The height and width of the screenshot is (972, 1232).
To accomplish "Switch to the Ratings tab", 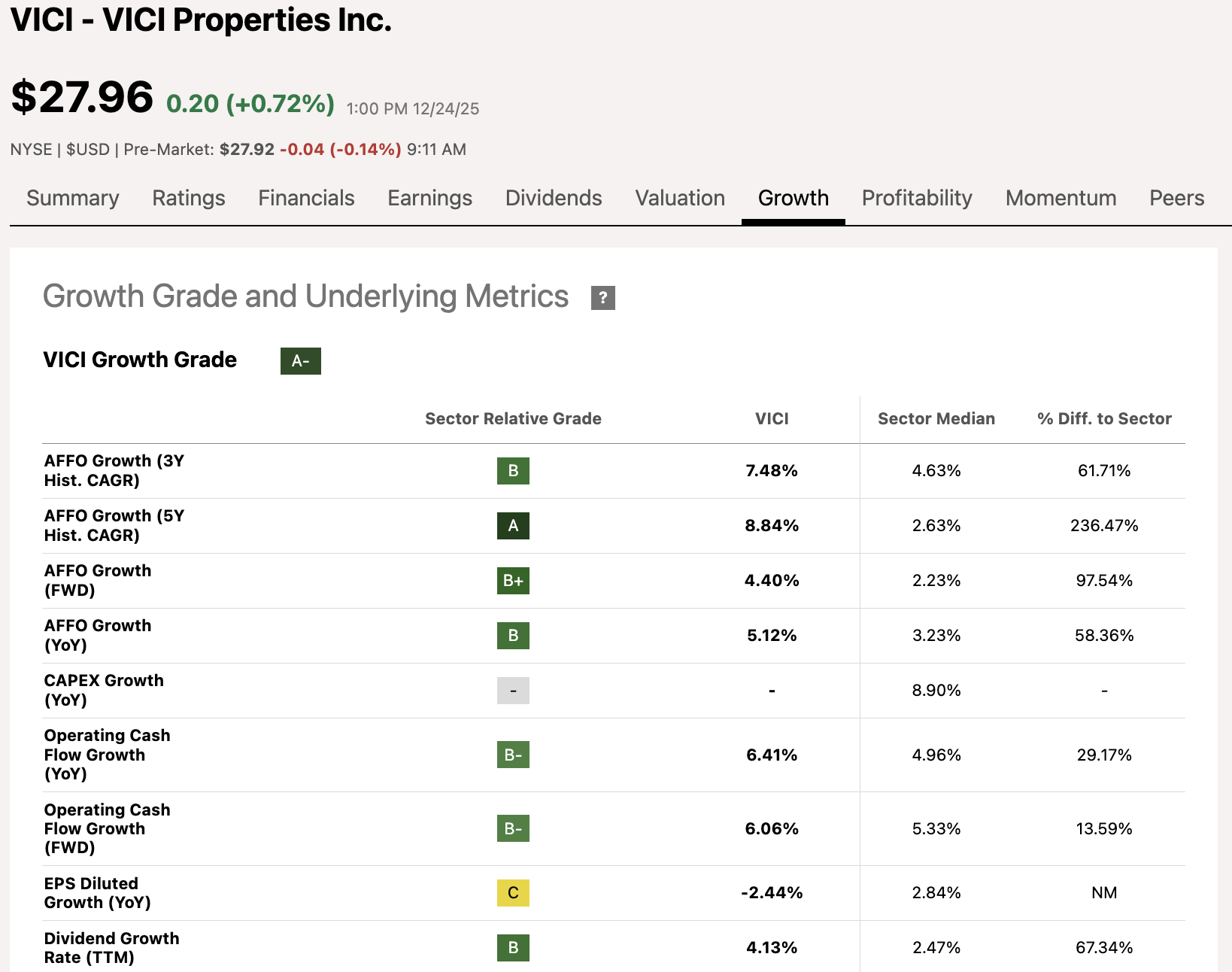I will coord(189,198).
